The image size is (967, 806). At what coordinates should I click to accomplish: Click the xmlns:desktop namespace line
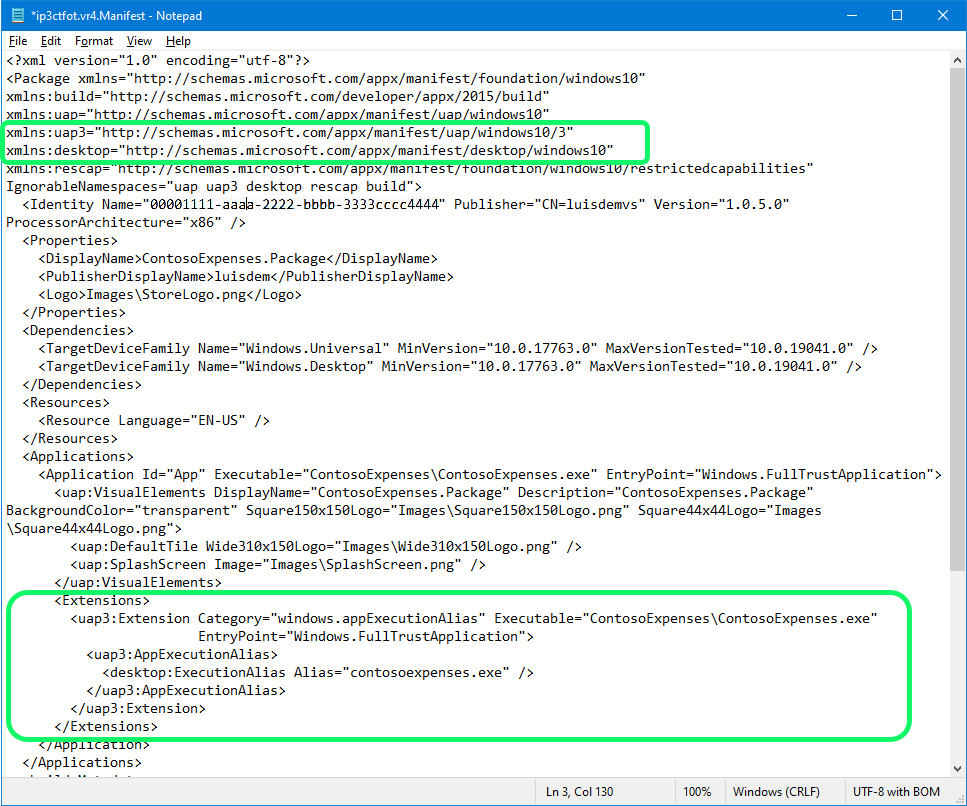click(x=310, y=150)
